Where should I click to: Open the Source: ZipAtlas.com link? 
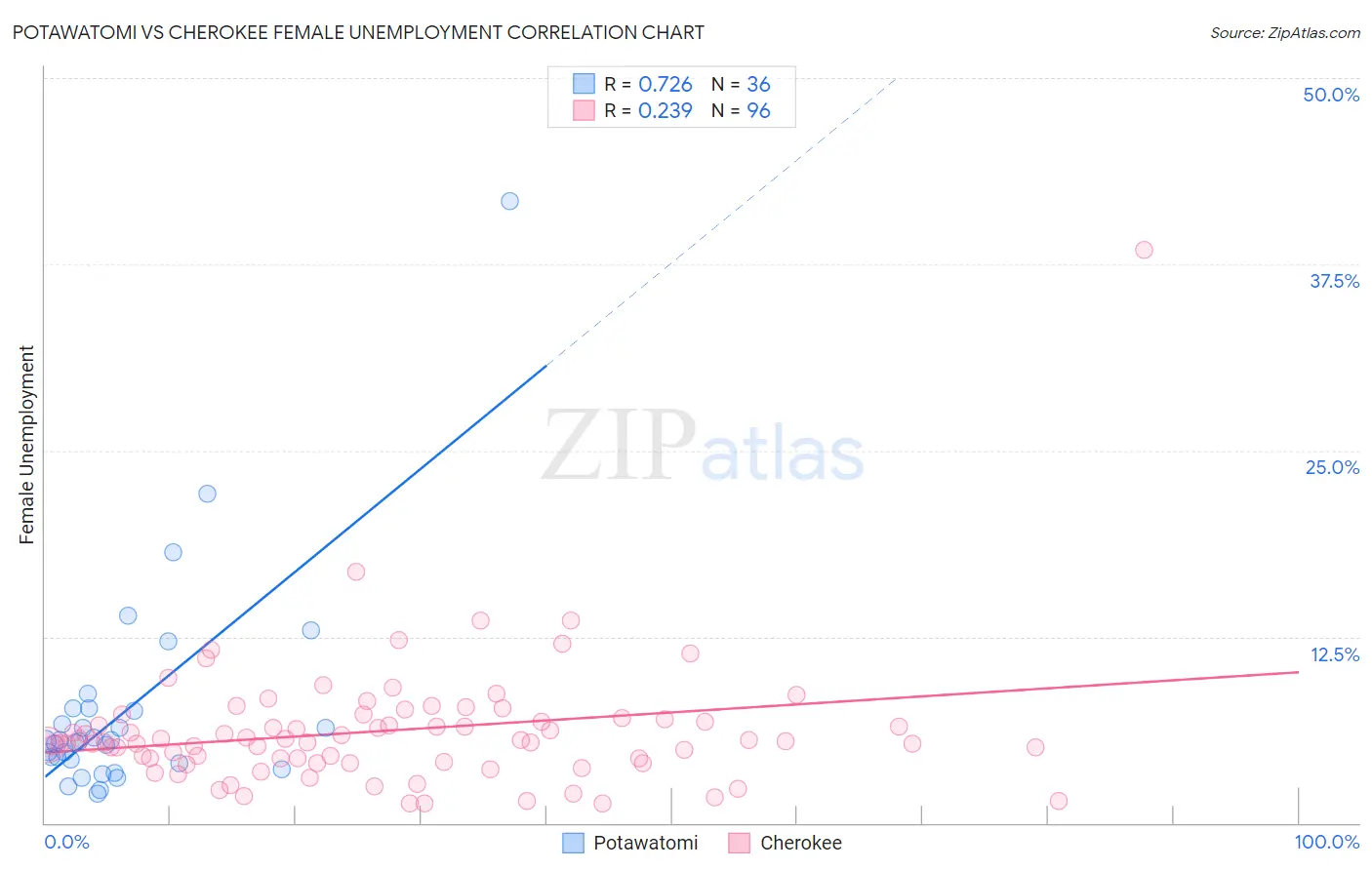coord(1285,32)
